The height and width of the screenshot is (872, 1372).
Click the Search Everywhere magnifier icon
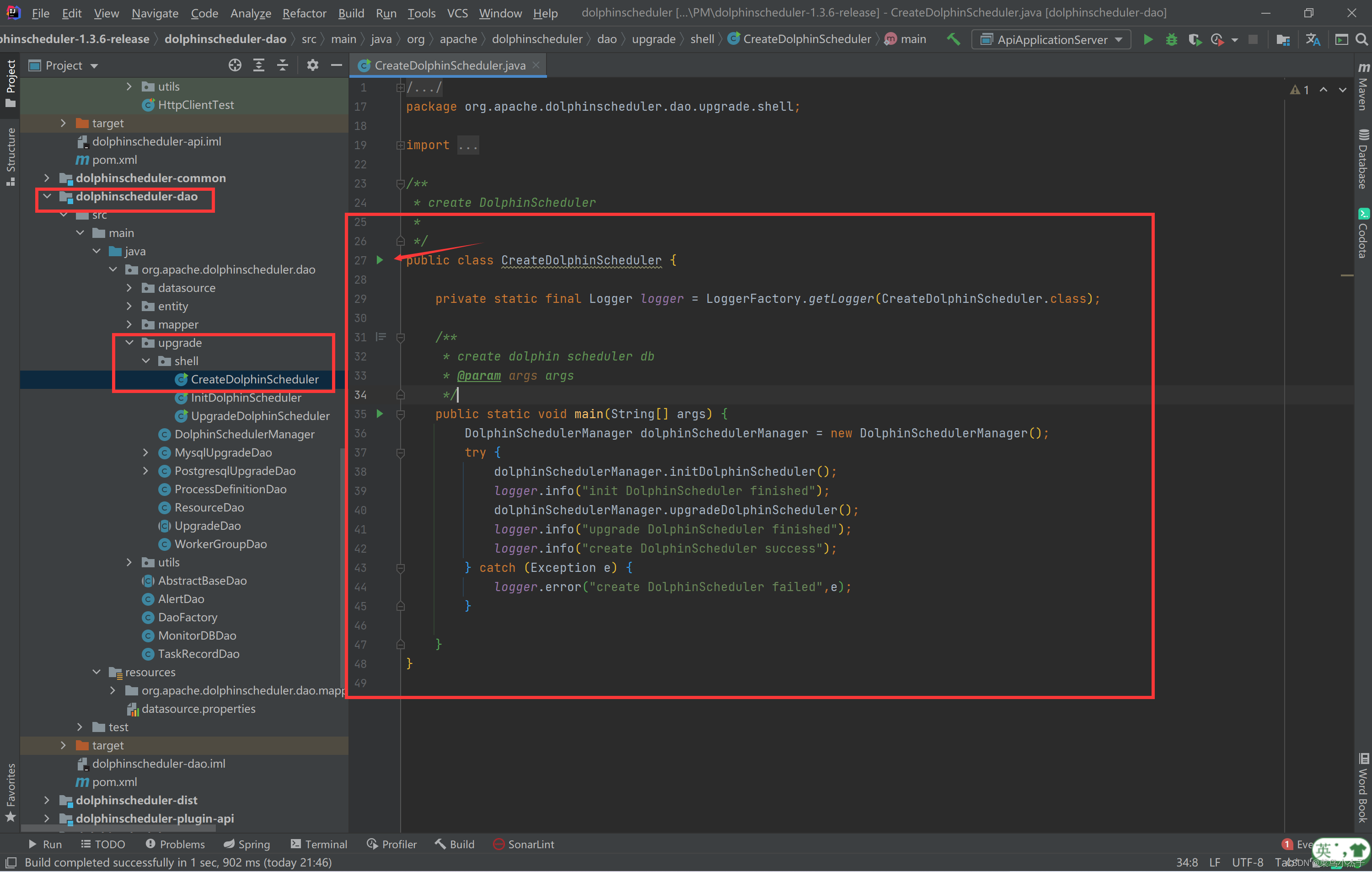[x=1361, y=39]
